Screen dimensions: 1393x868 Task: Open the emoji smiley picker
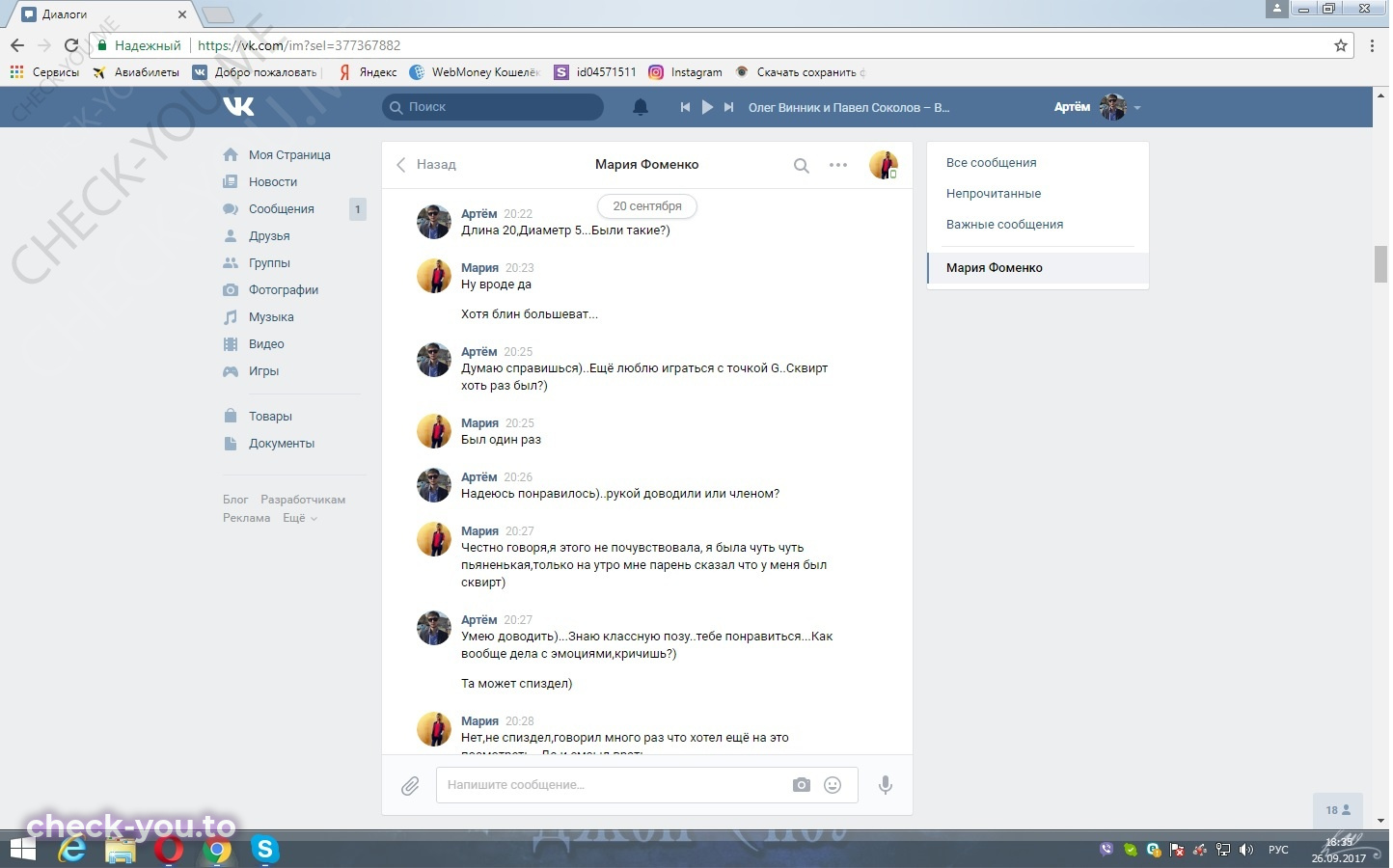coord(833,785)
